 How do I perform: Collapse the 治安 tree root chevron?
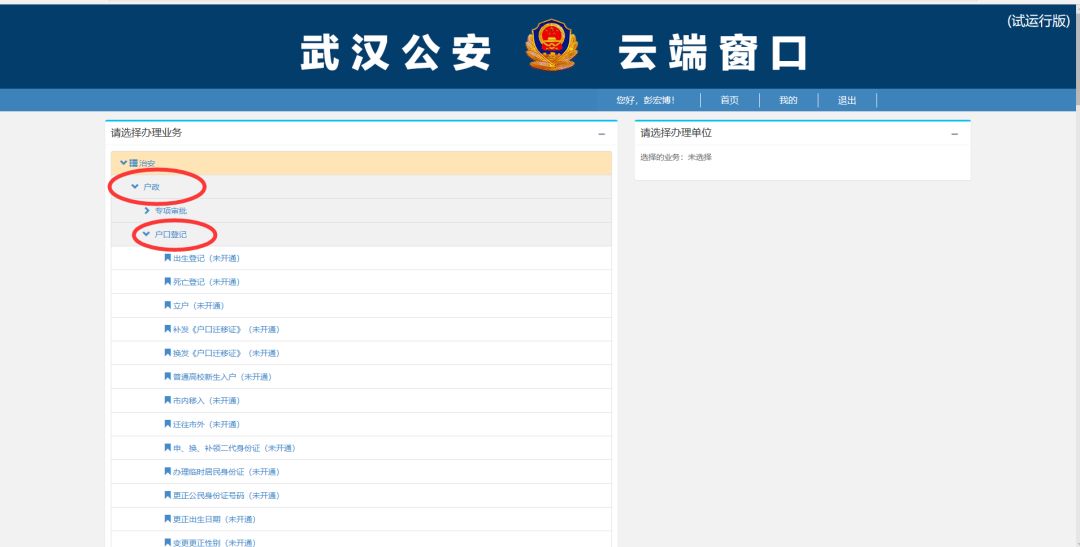(124, 163)
